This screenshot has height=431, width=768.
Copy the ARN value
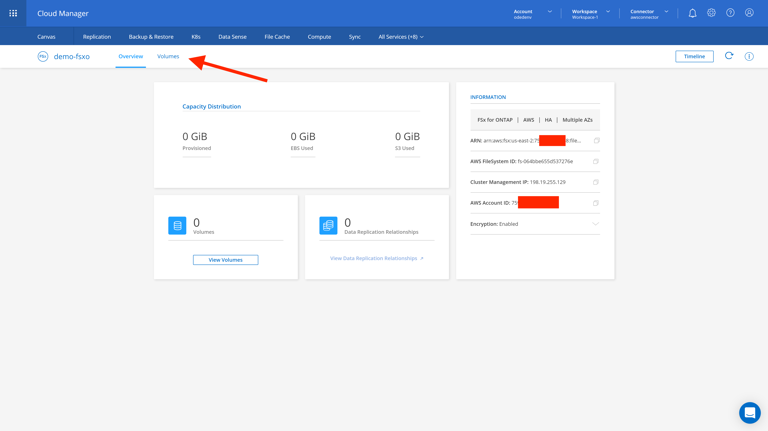point(596,141)
